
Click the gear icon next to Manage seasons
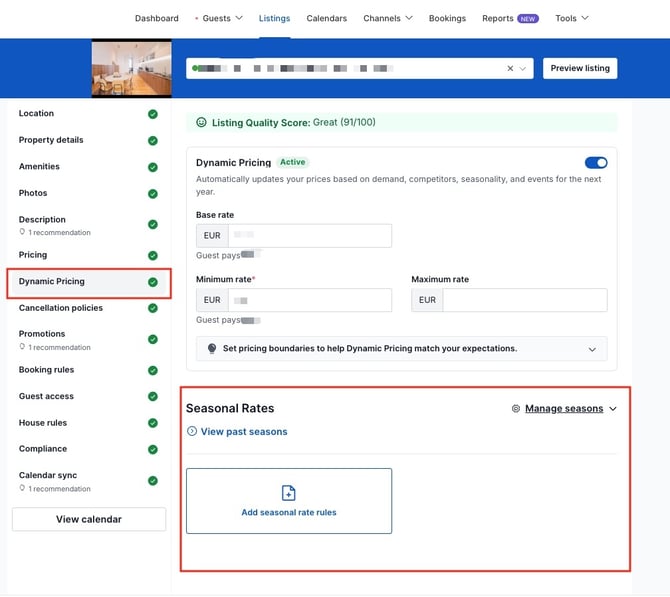coord(516,409)
